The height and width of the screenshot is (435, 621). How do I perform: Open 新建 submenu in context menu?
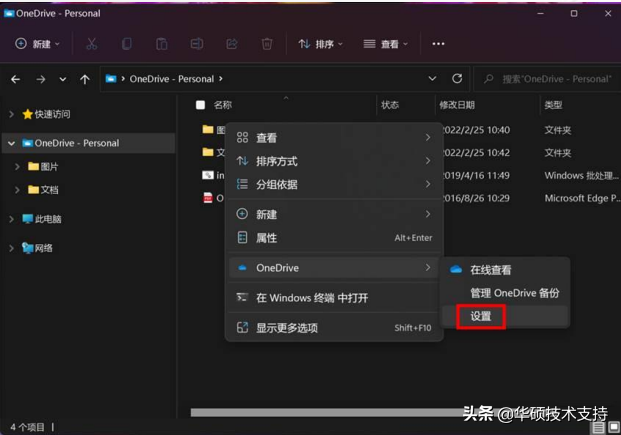(334, 214)
